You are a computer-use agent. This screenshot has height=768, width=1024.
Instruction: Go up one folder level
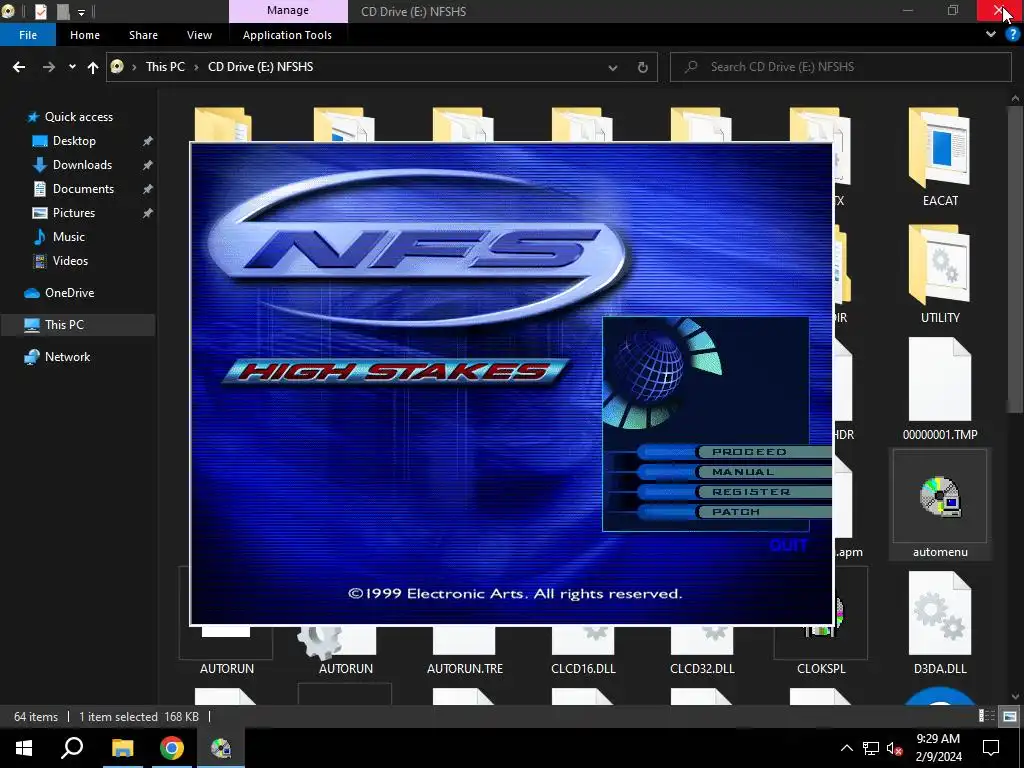[93, 67]
